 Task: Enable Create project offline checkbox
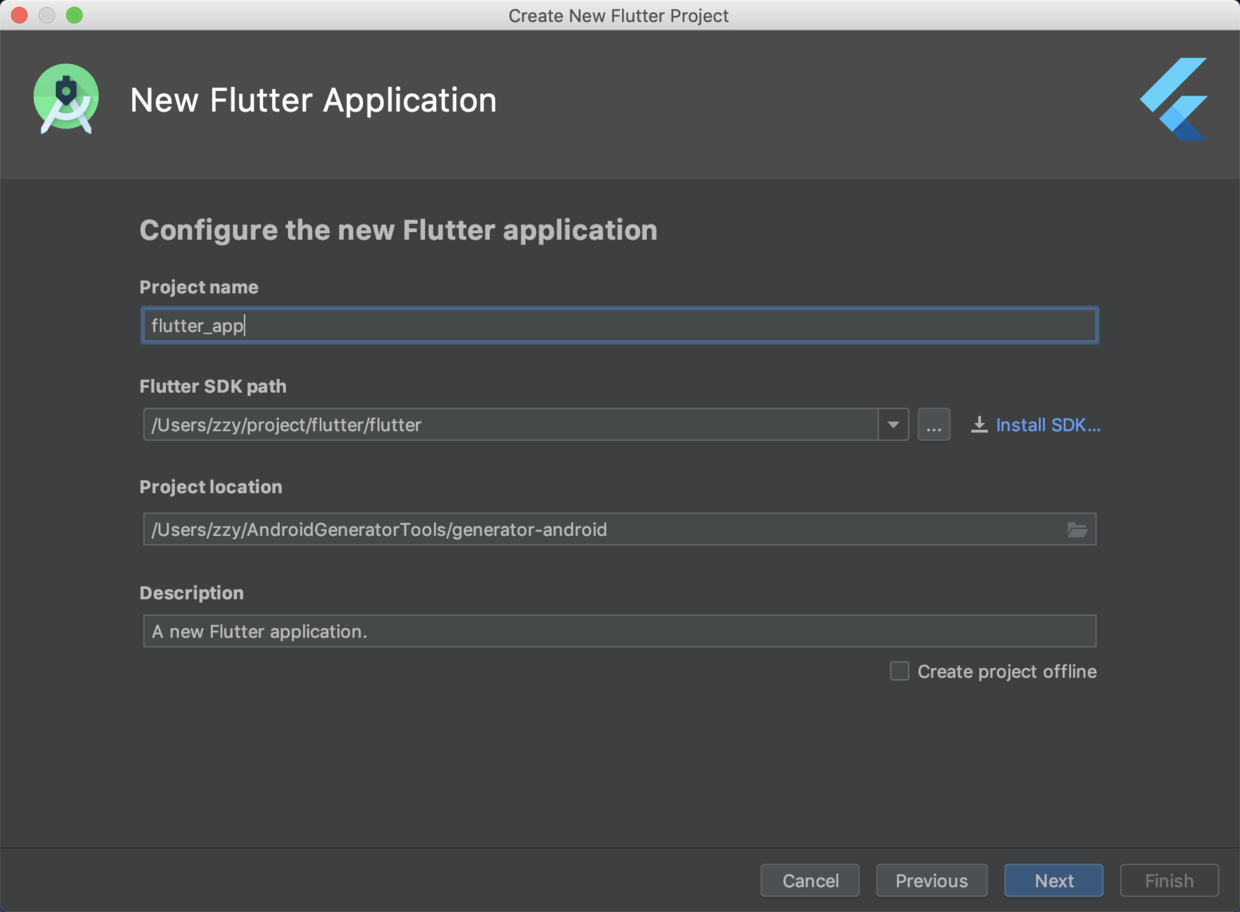point(900,671)
